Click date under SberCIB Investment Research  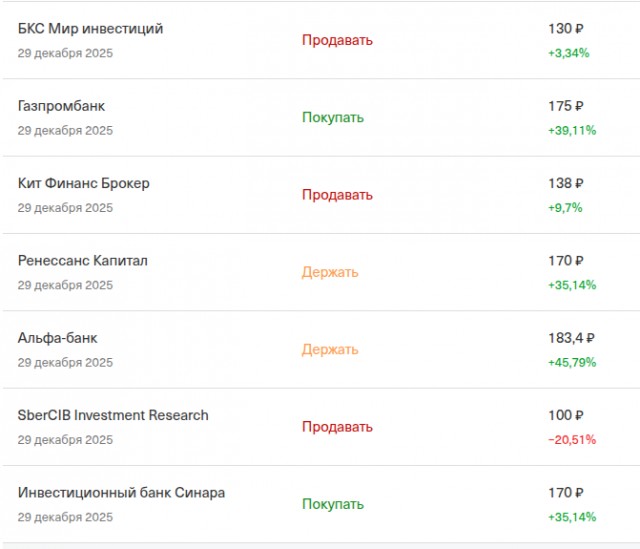coord(65,440)
